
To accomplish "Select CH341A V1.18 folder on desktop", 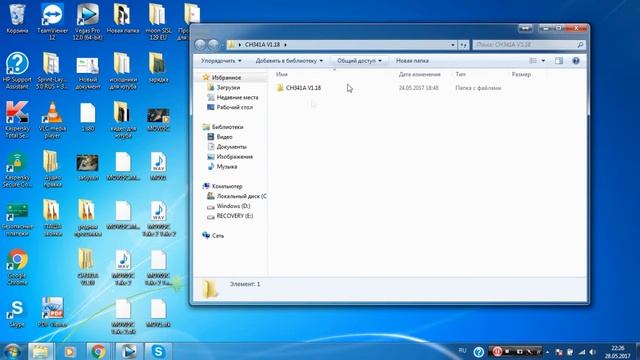I will tap(87, 267).
